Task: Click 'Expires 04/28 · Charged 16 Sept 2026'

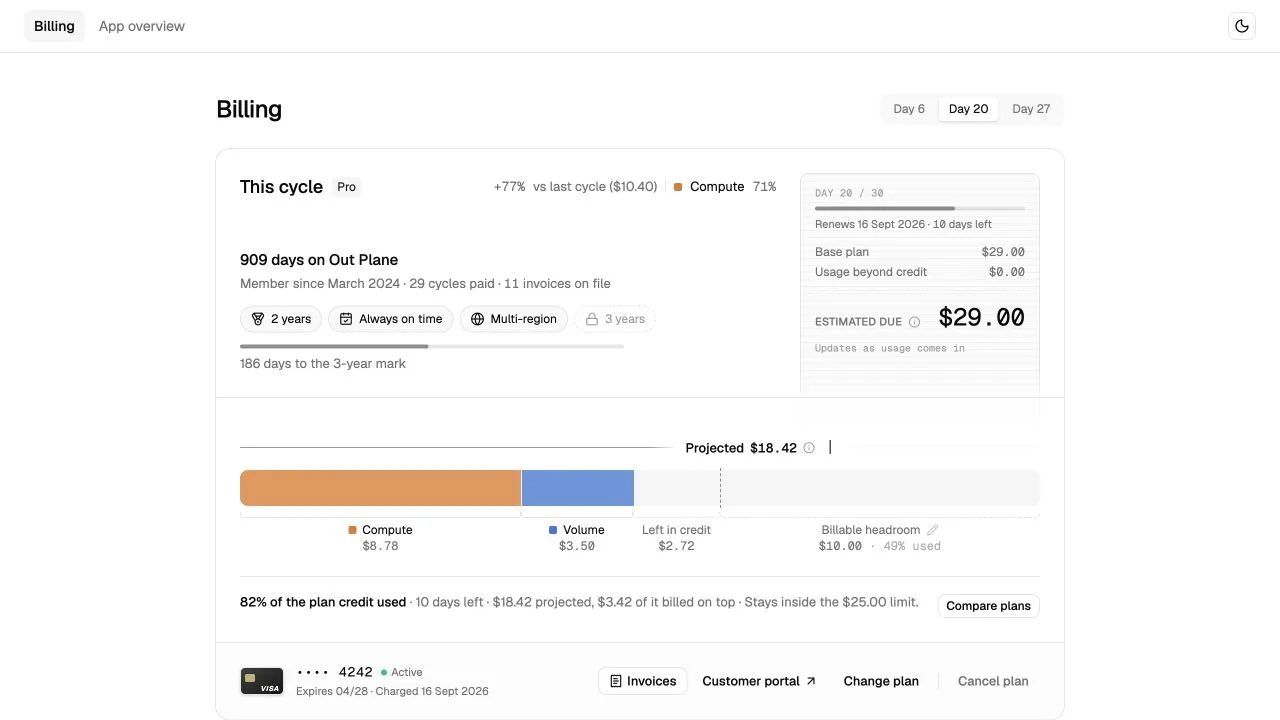Action: point(392,691)
